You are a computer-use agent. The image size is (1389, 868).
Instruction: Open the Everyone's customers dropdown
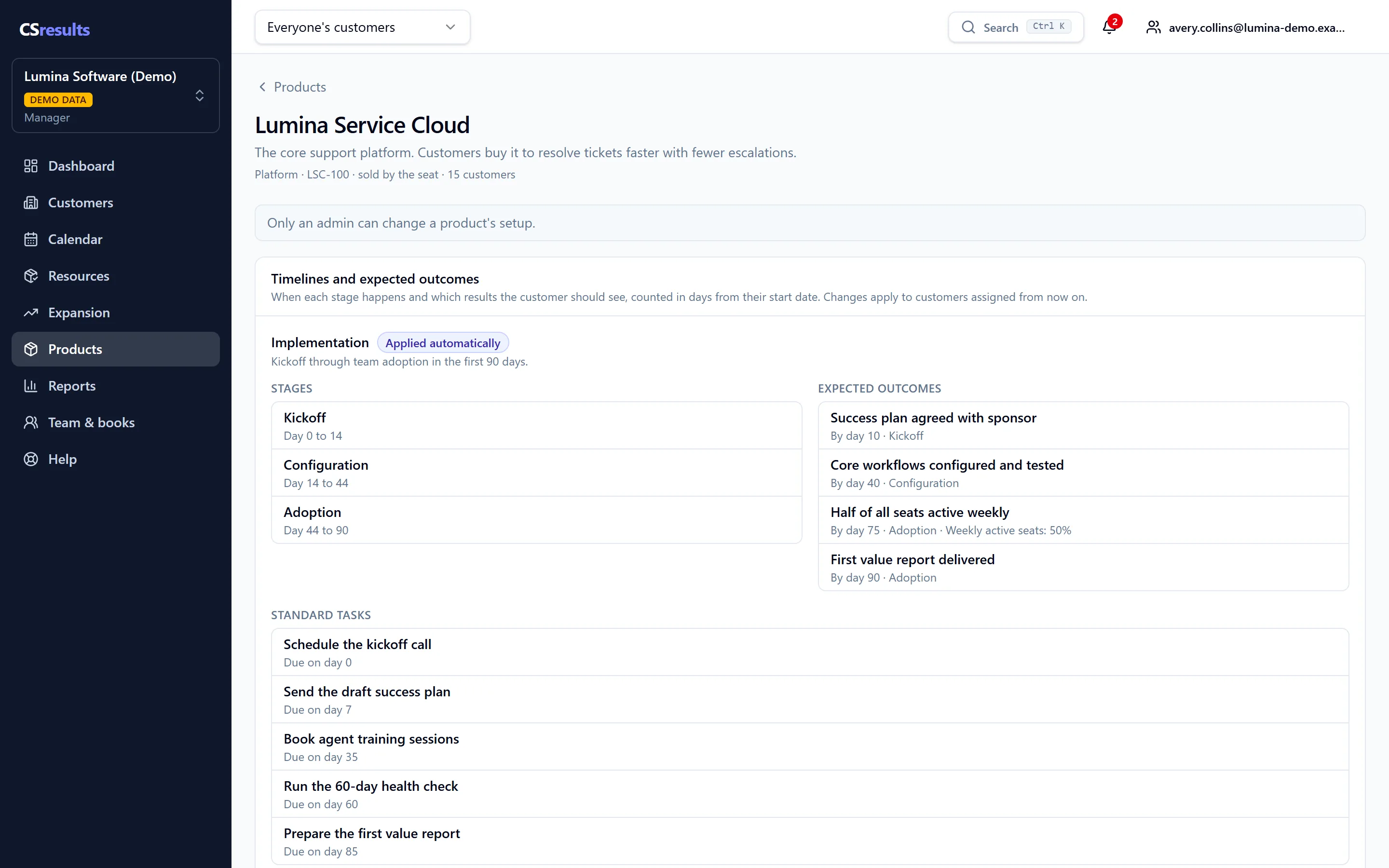pyautogui.click(x=362, y=27)
